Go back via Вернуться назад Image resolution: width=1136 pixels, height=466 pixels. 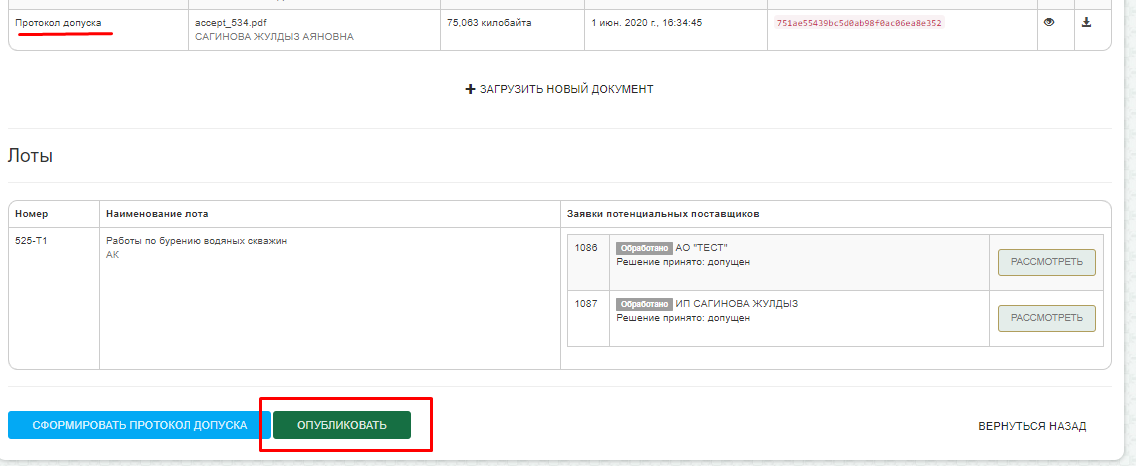pos(1032,426)
